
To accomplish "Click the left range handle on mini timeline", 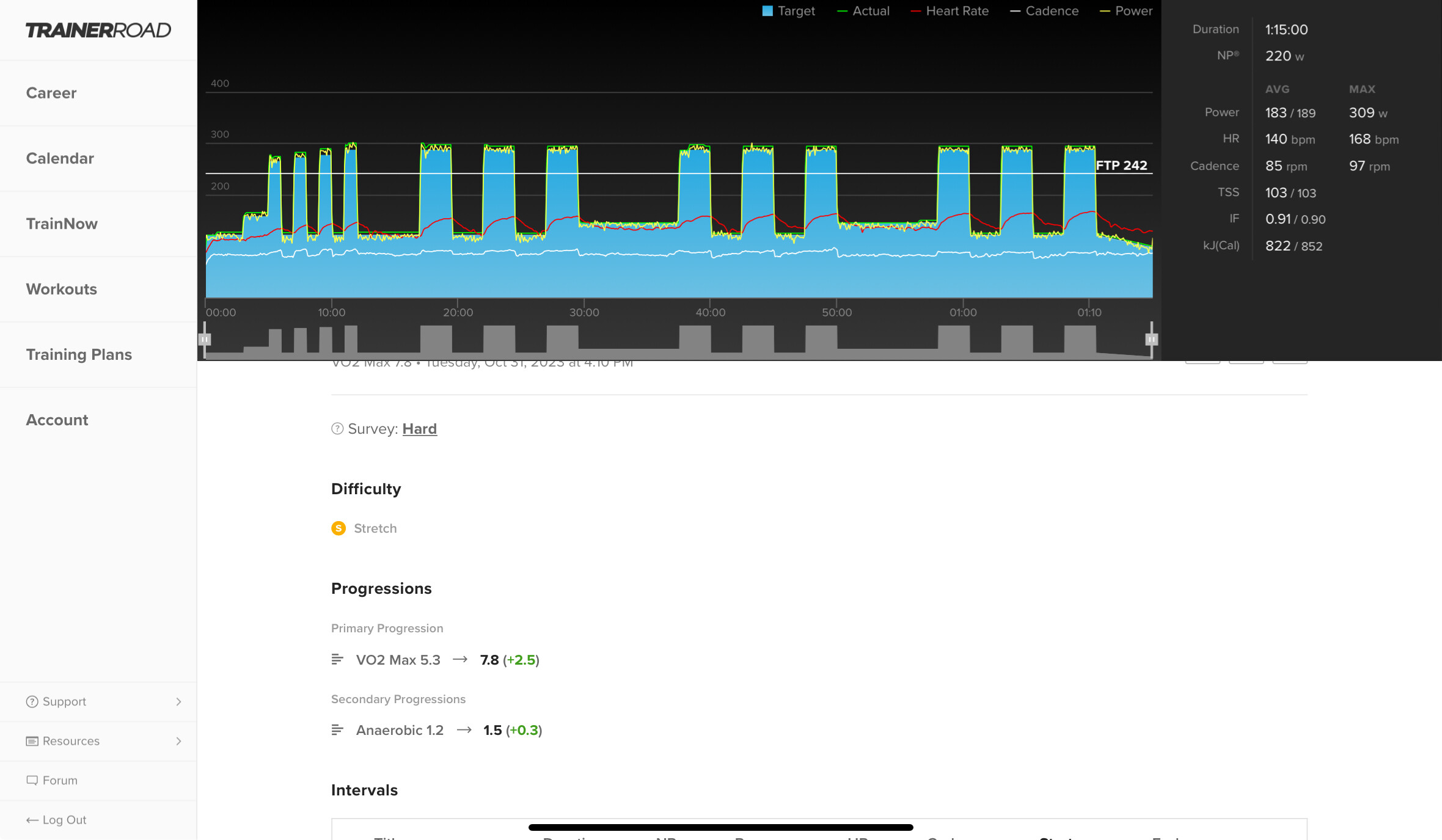I will (x=205, y=339).
